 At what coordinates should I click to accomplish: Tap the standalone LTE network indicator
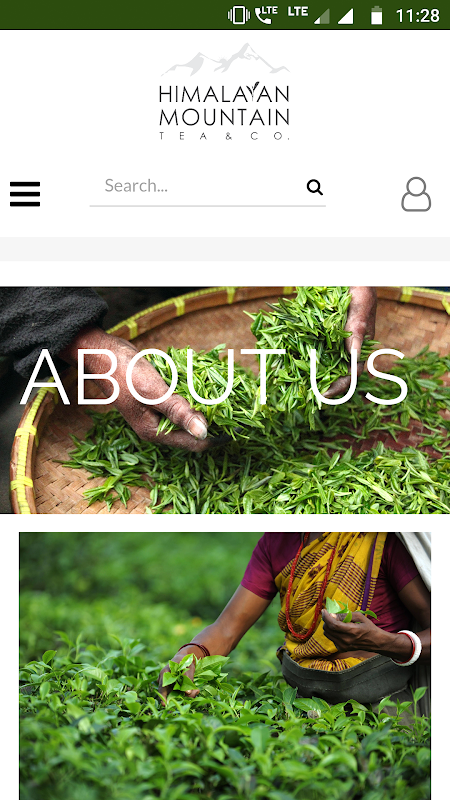coord(297,11)
